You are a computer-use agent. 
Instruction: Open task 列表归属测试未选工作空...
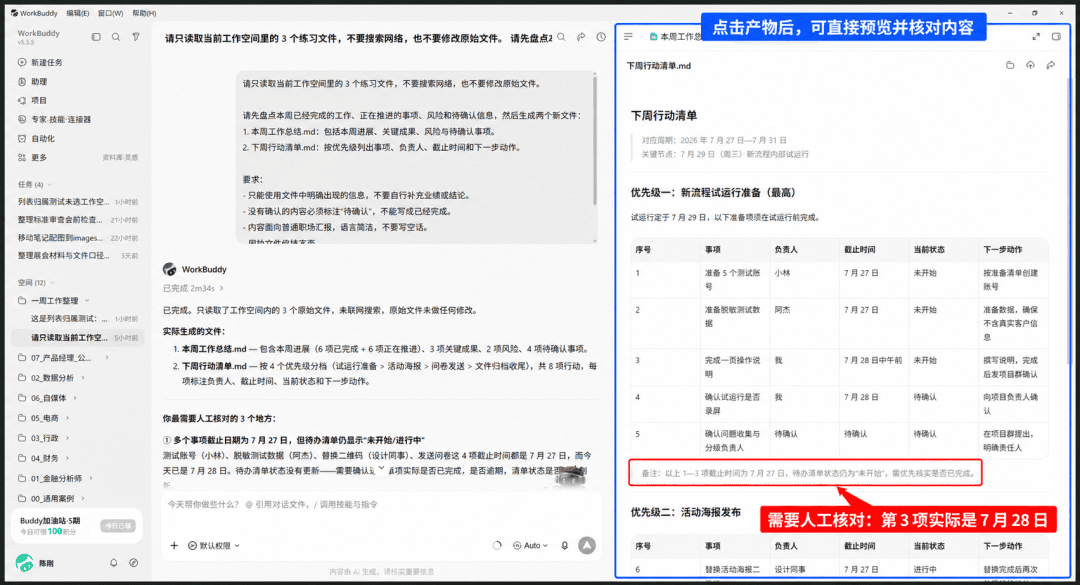click(x=78, y=202)
